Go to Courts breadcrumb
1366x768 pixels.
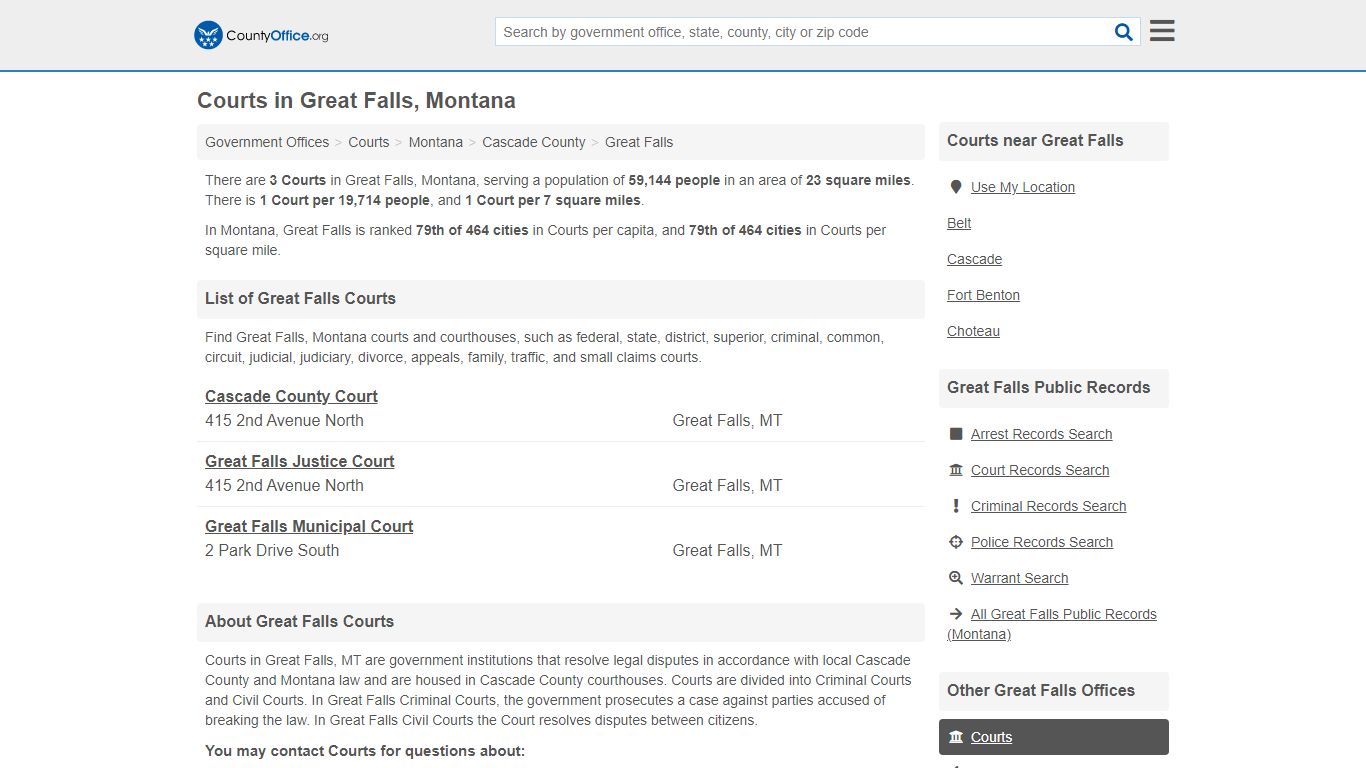[x=369, y=142]
